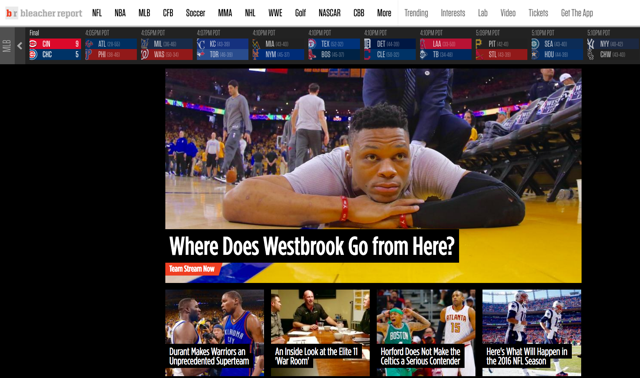The image size is (640, 378).
Task: View the KC vs TOR game
Action: tap(222, 46)
